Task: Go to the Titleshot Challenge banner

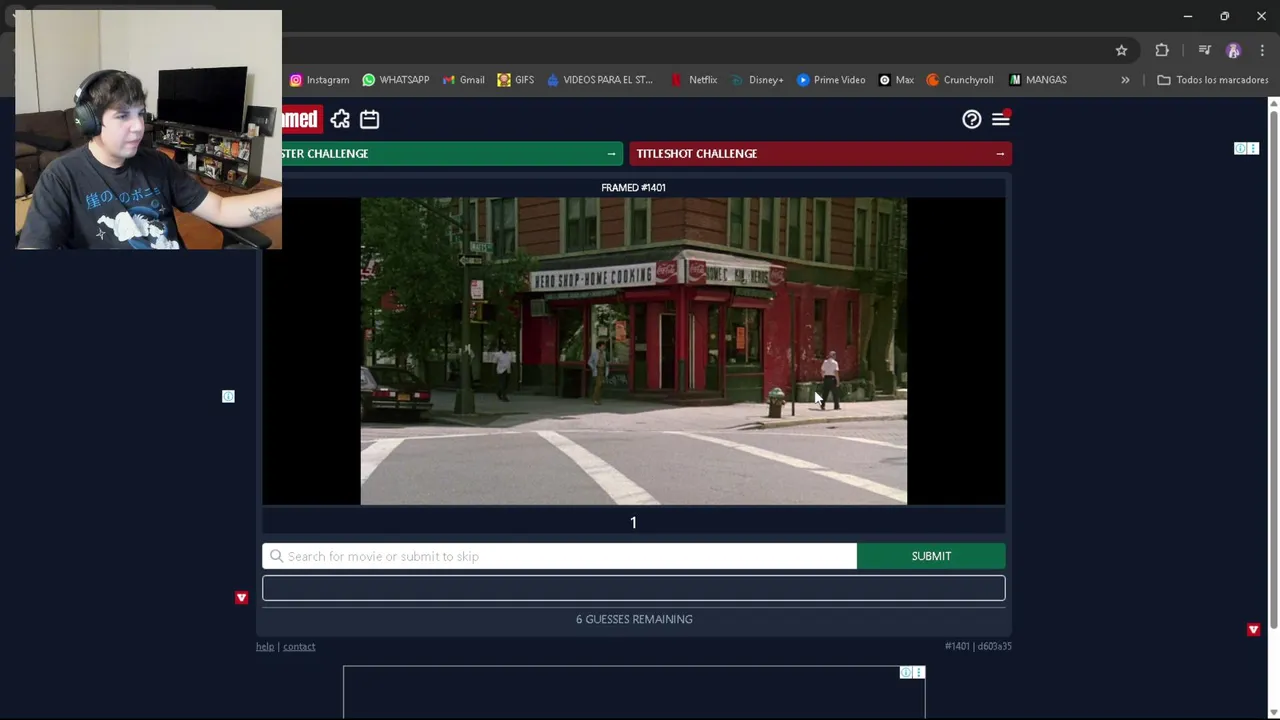Action: click(820, 153)
